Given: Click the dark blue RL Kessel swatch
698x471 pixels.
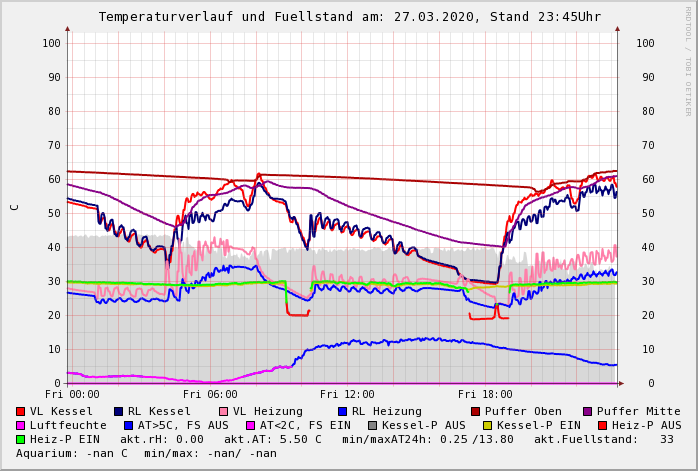Looking at the screenshot, I should click(x=119, y=411).
